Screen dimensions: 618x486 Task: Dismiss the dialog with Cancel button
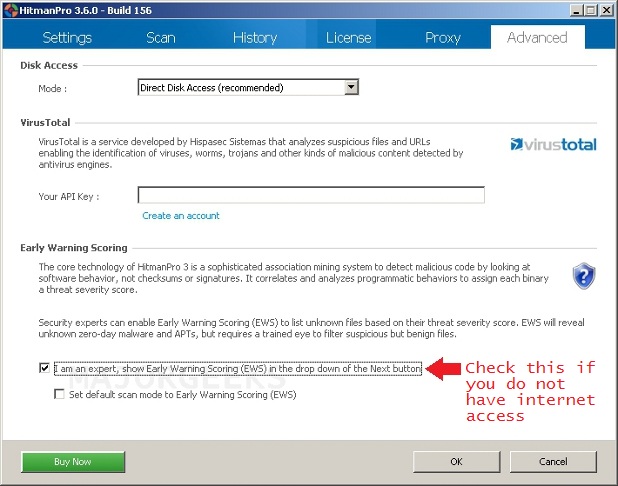[553, 462]
